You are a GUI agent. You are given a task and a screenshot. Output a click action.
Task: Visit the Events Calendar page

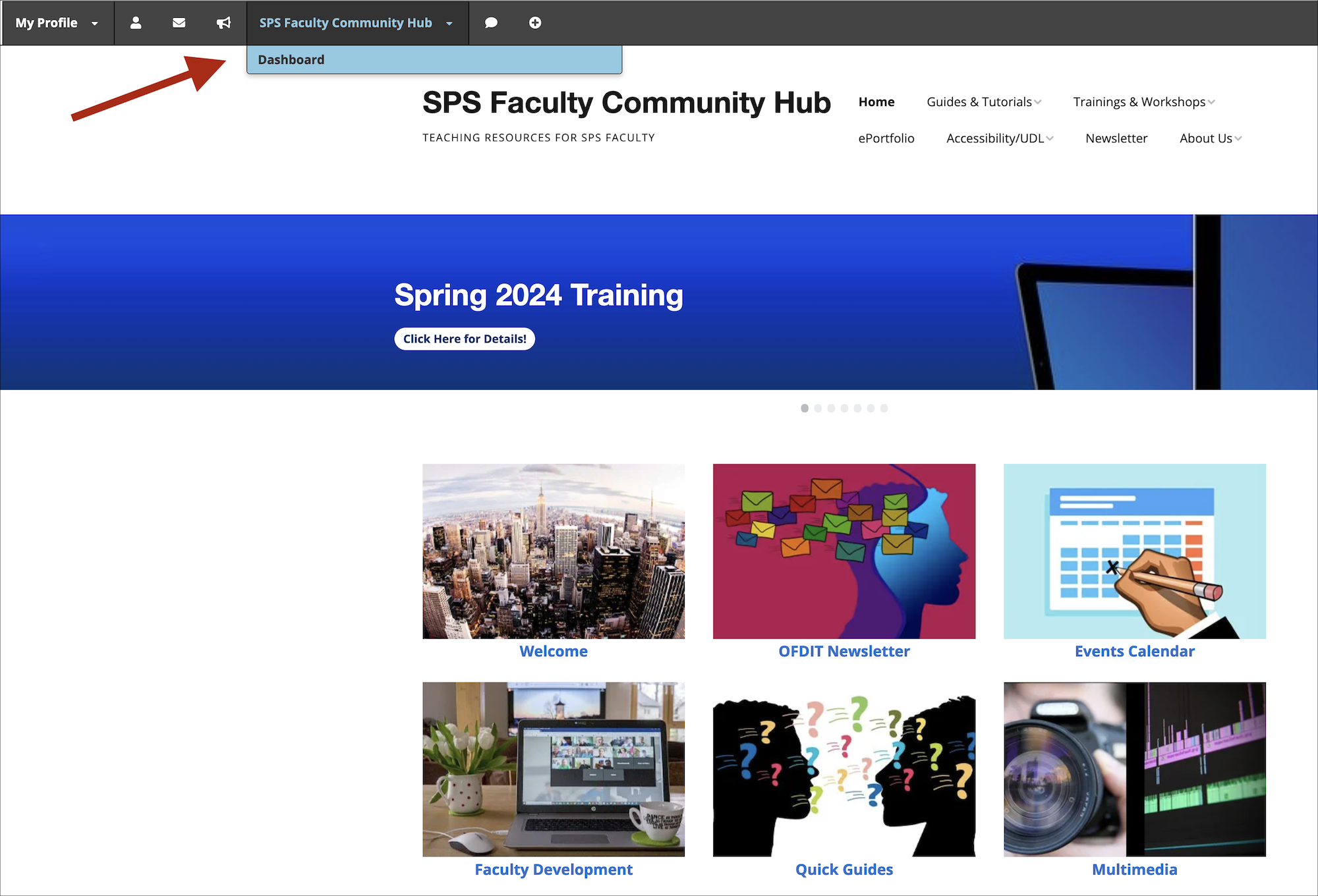pos(1134,651)
